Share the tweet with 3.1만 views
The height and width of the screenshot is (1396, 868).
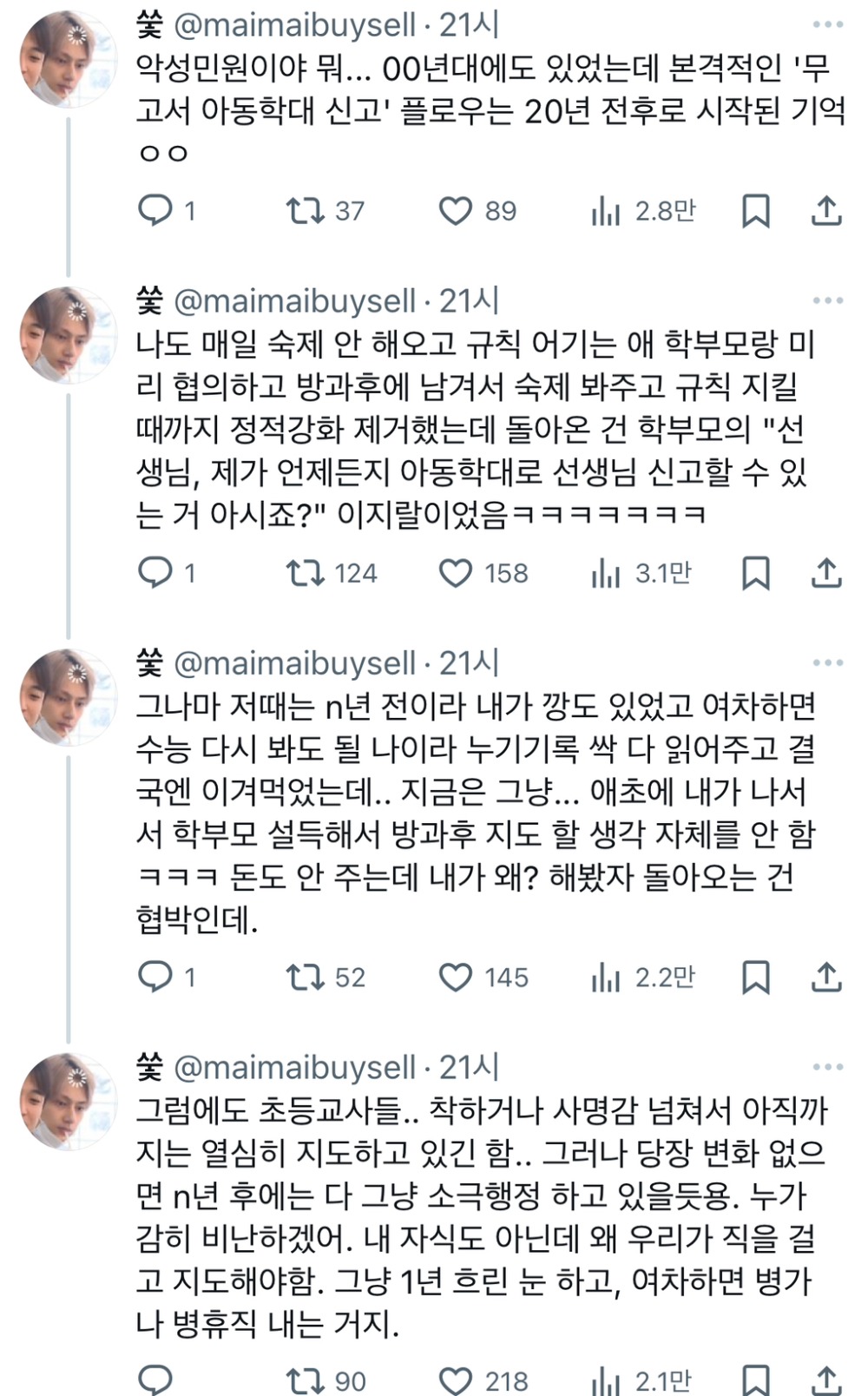pyautogui.click(x=826, y=573)
